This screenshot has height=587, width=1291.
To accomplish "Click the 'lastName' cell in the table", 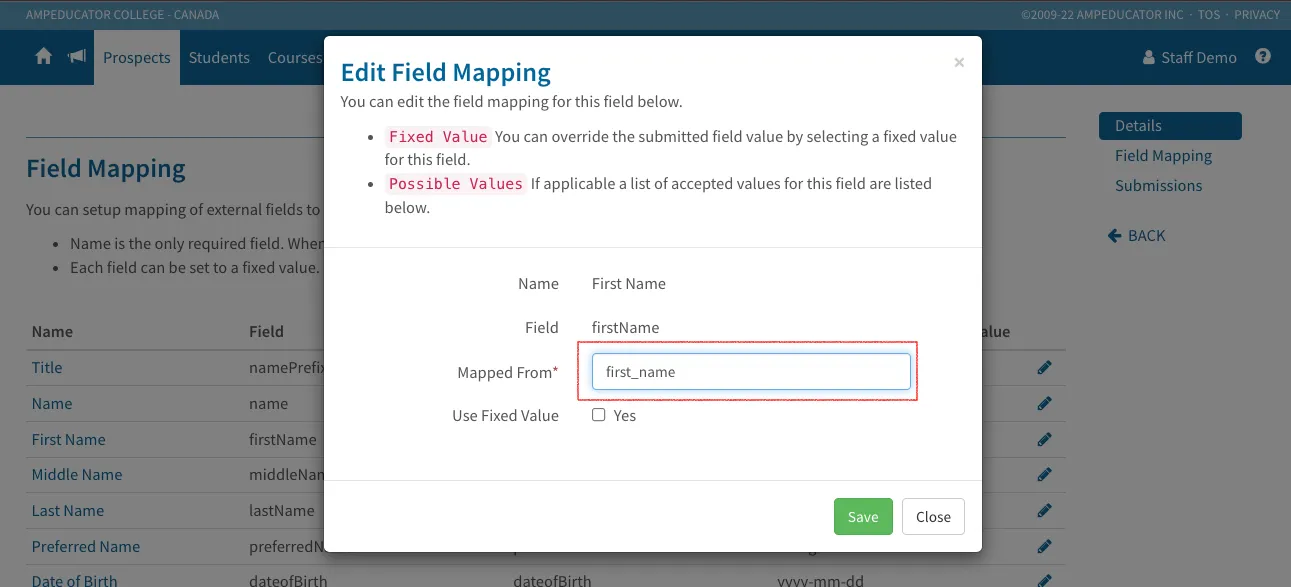I will tap(282, 511).
